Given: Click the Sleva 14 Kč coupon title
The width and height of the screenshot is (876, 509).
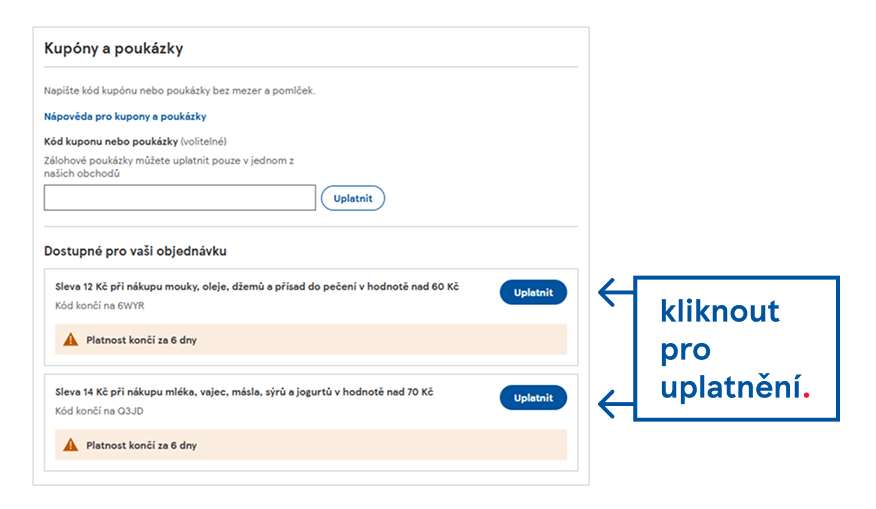Looking at the screenshot, I should [244, 392].
